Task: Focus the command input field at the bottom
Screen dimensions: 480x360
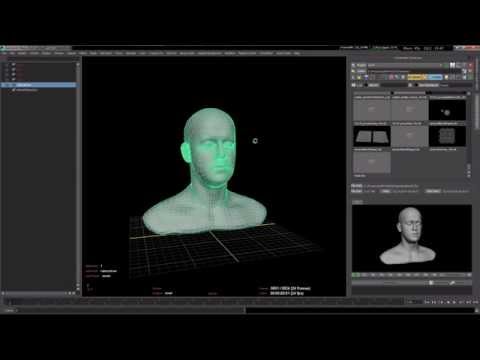Action: tap(130, 310)
